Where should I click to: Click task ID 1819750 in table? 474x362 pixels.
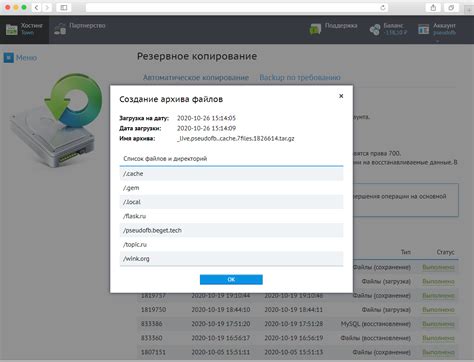pos(153,310)
